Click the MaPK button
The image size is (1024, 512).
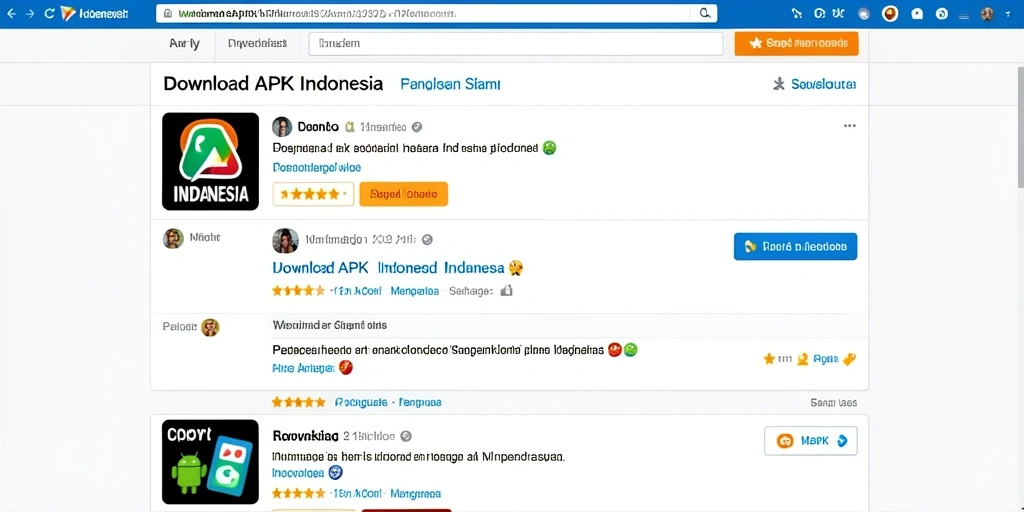coord(810,441)
